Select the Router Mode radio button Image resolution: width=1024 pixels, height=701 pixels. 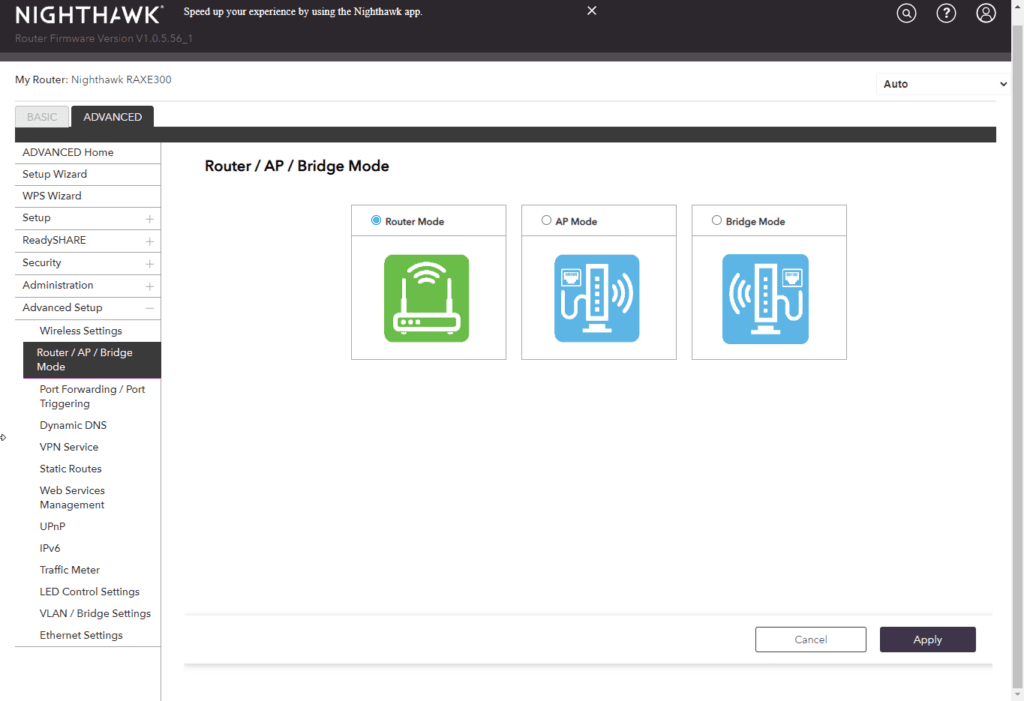click(x=376, y=220)
